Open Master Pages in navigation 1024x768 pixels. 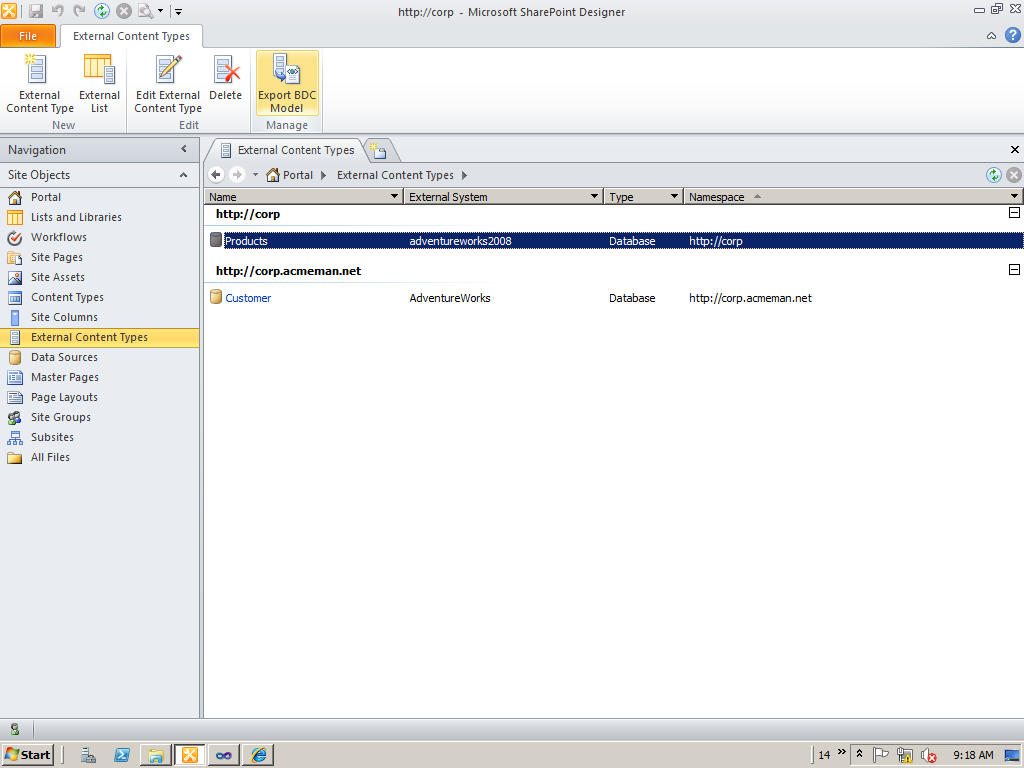(64, 377)
